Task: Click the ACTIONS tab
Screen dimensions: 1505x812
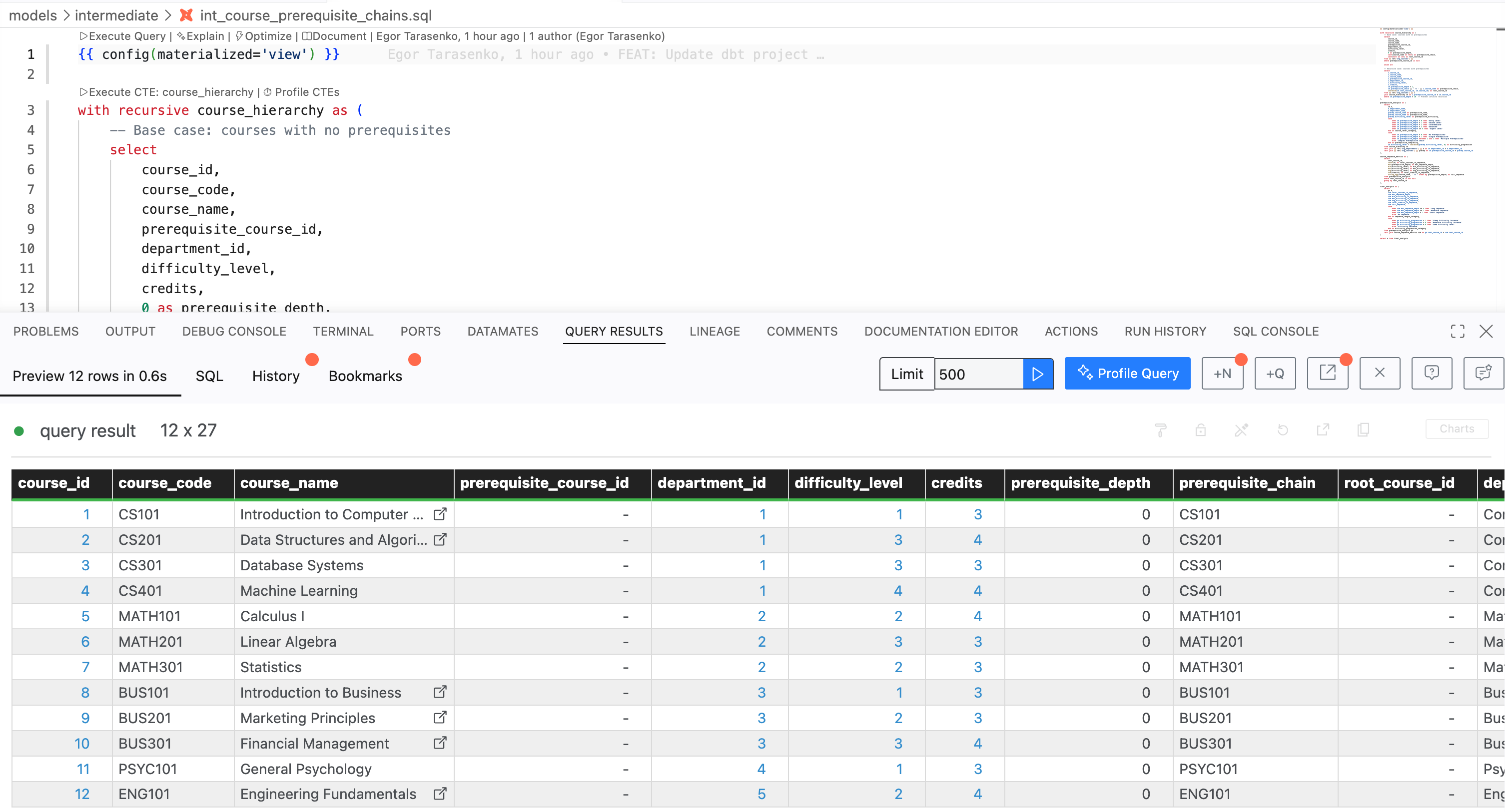Action: 1071,332
